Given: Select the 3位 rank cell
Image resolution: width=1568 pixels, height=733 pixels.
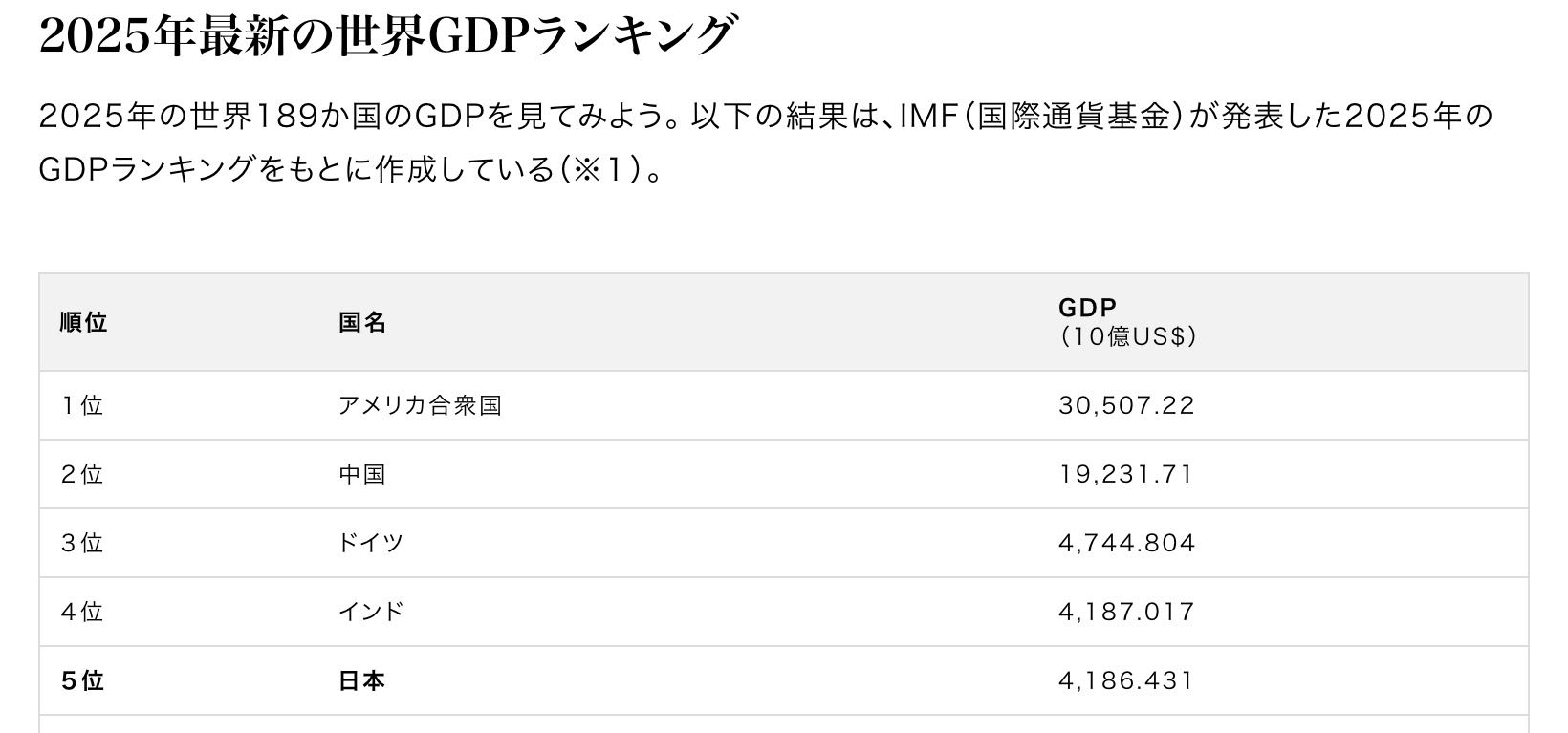Looking at the screenshot, I should pos(81,543).
